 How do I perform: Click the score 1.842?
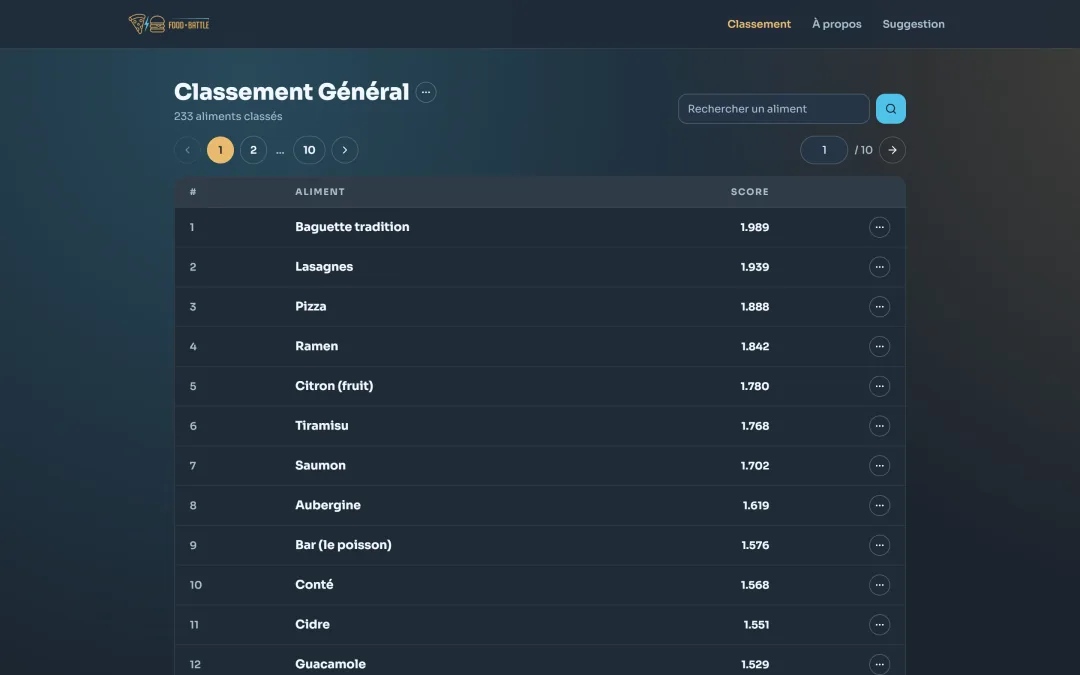754,346
